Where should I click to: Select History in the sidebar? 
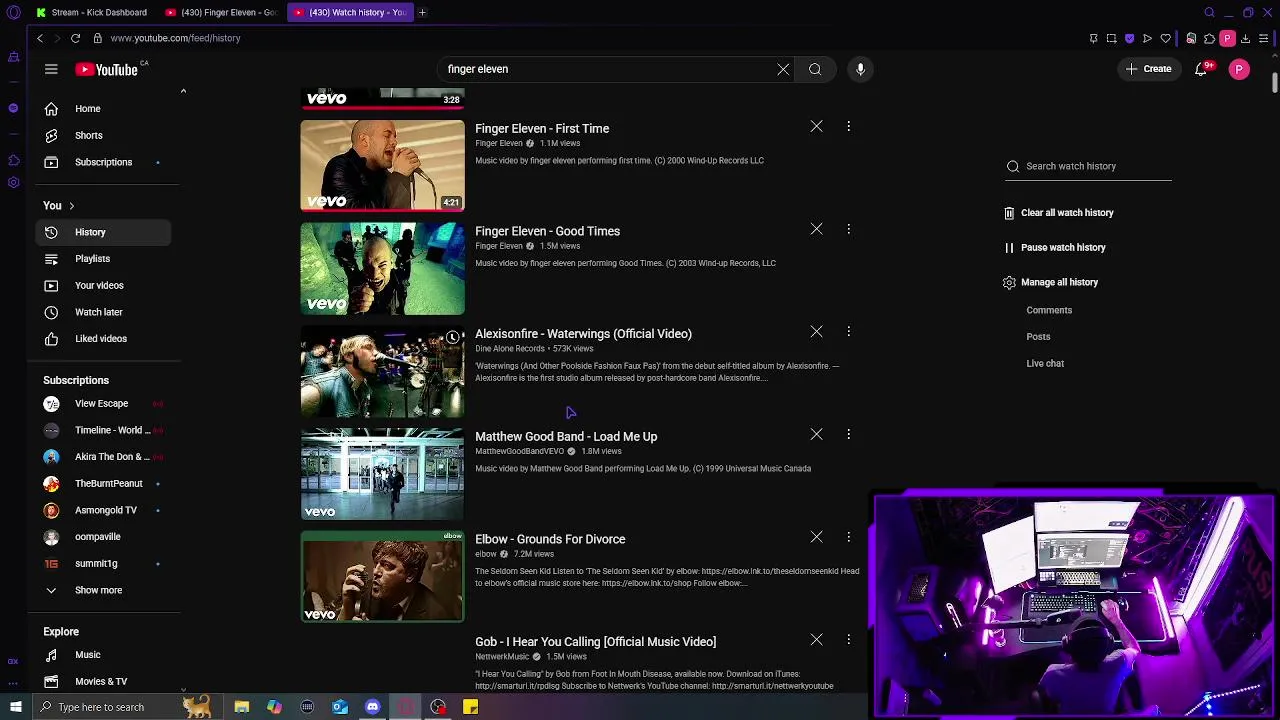[104, 232]
